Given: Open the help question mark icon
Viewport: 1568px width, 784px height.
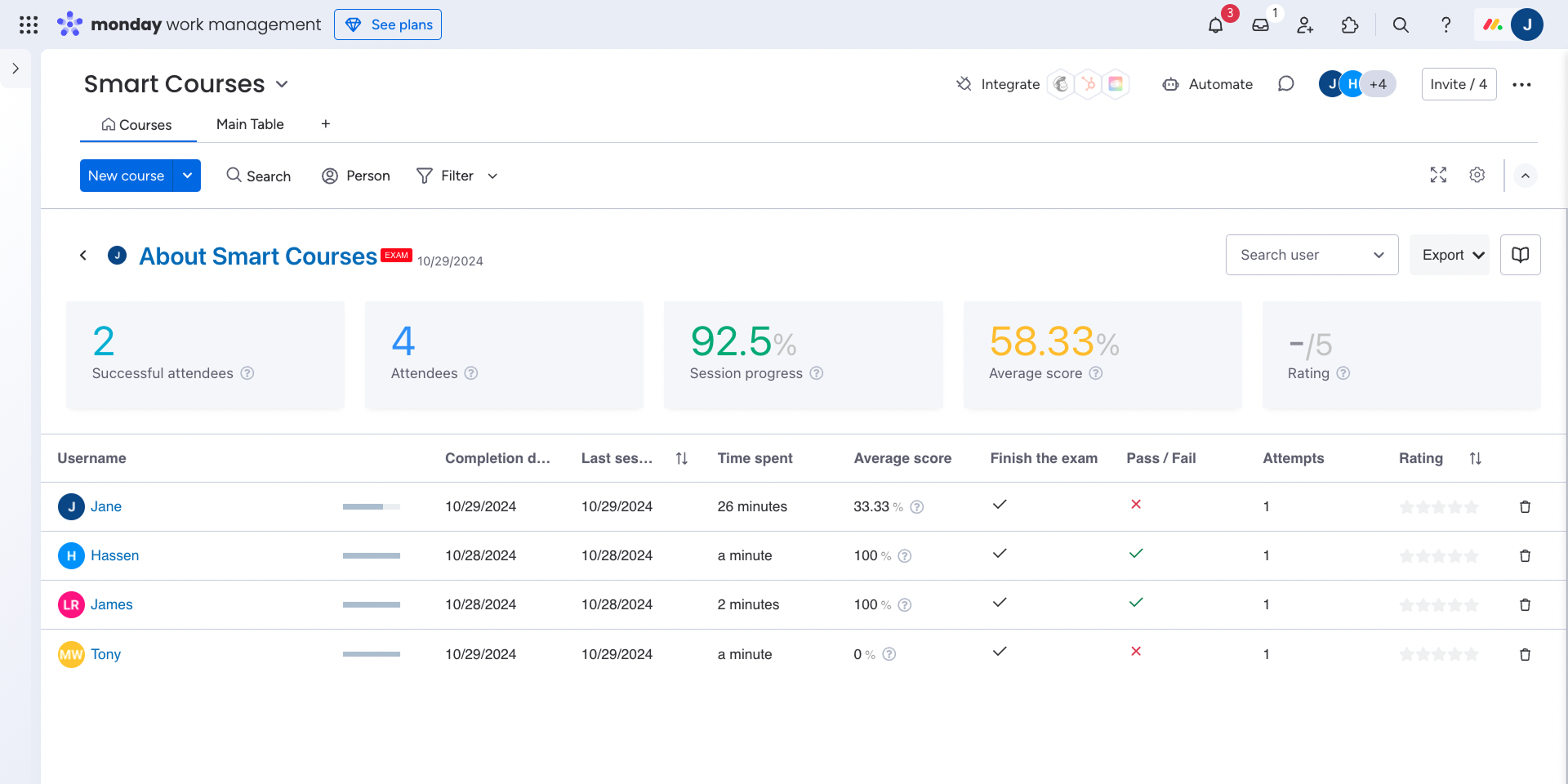Looking at the screenshot, I should point(1445,25).
